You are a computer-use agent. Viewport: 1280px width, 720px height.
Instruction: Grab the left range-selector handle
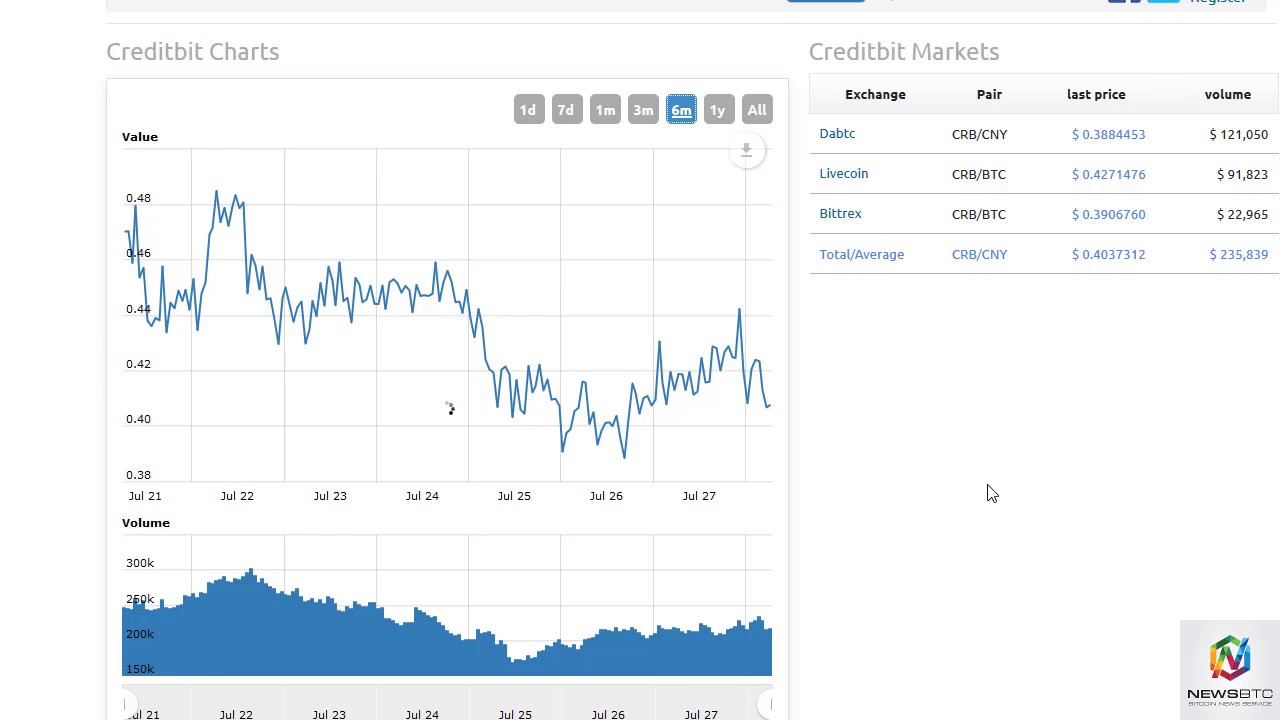click(124, 704)
